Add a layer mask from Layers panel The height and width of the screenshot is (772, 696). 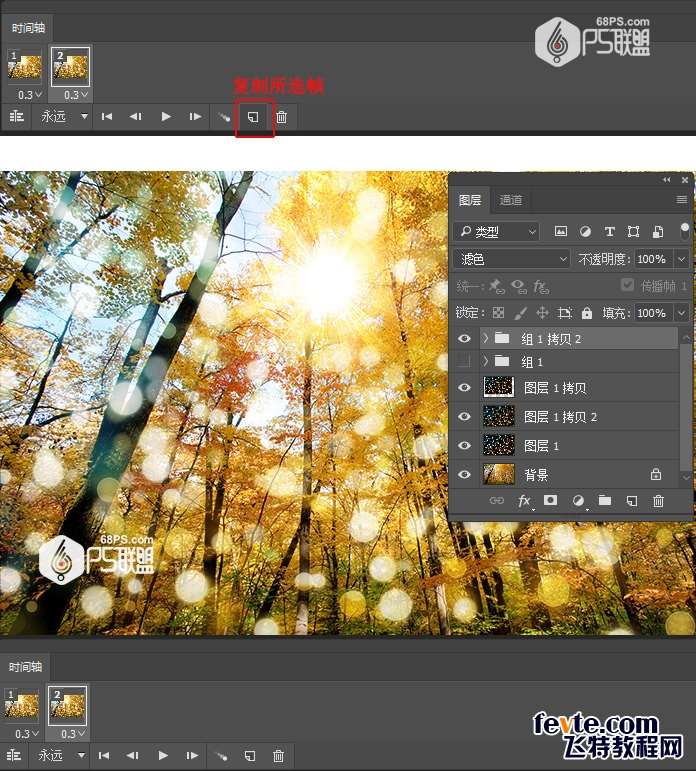pyautogui.click(x=551, y=501)
